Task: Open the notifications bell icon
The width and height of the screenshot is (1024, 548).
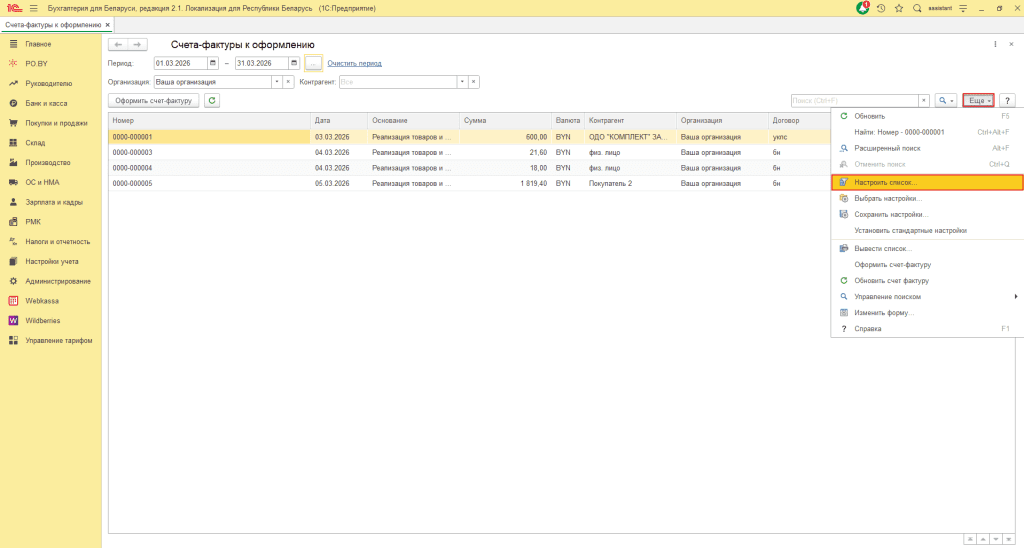Action: pos(863,8)
